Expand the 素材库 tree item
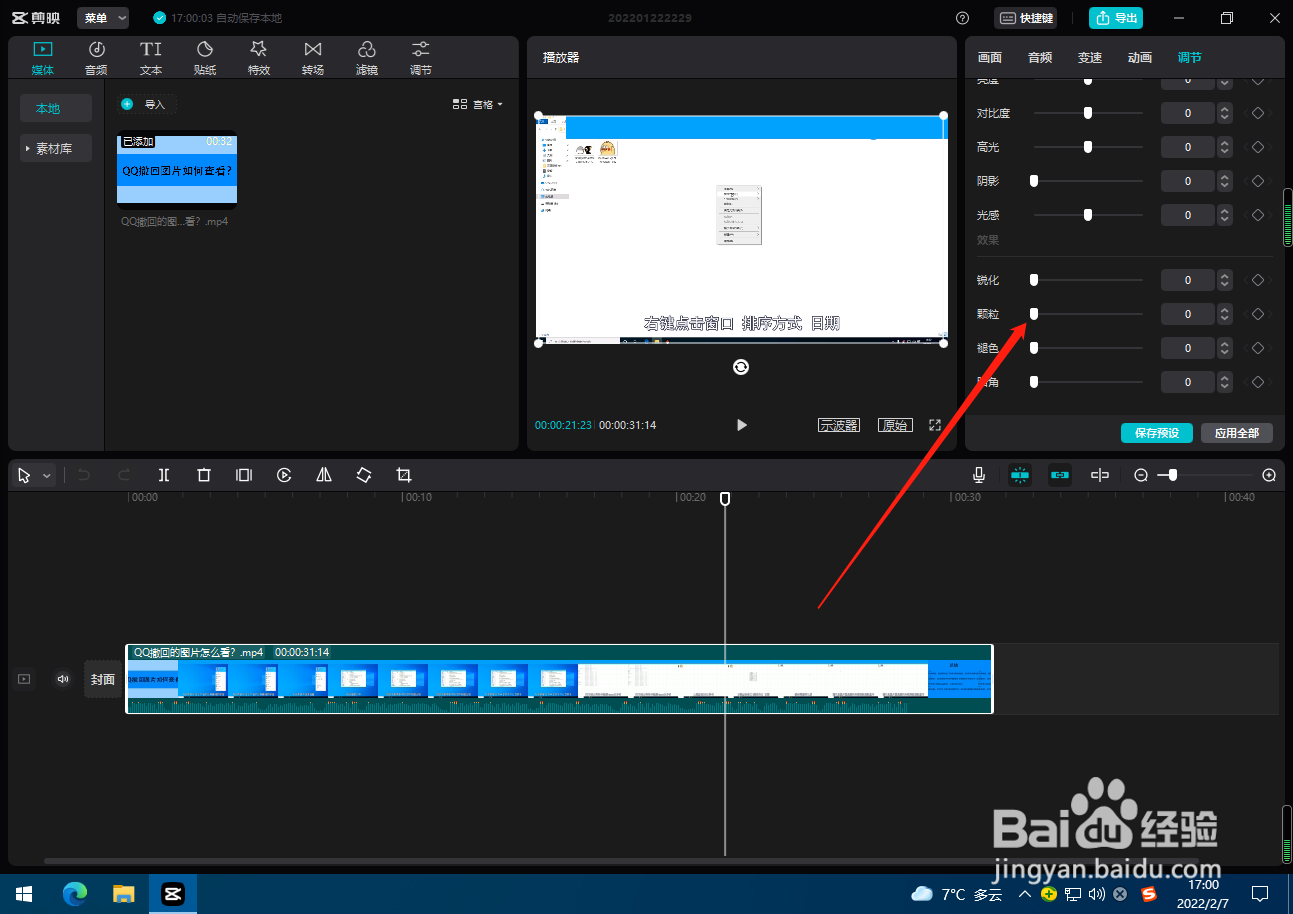The image size is (1293, 914). coord(56,148)
